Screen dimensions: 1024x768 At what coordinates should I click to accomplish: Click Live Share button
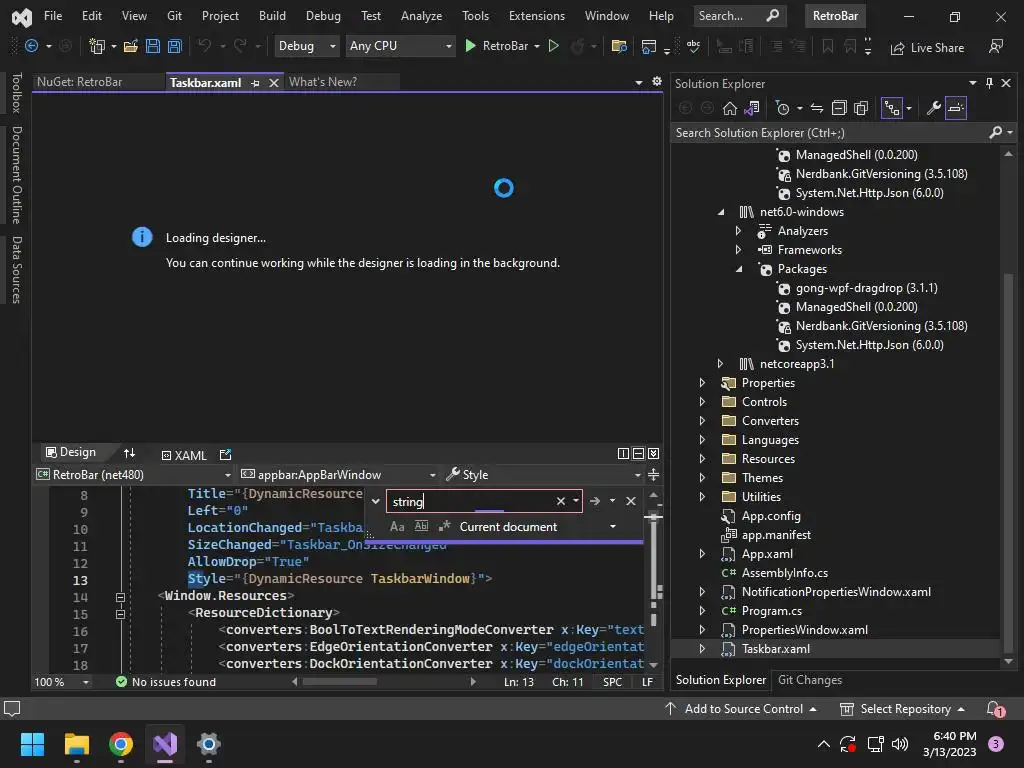pos(927,47)
